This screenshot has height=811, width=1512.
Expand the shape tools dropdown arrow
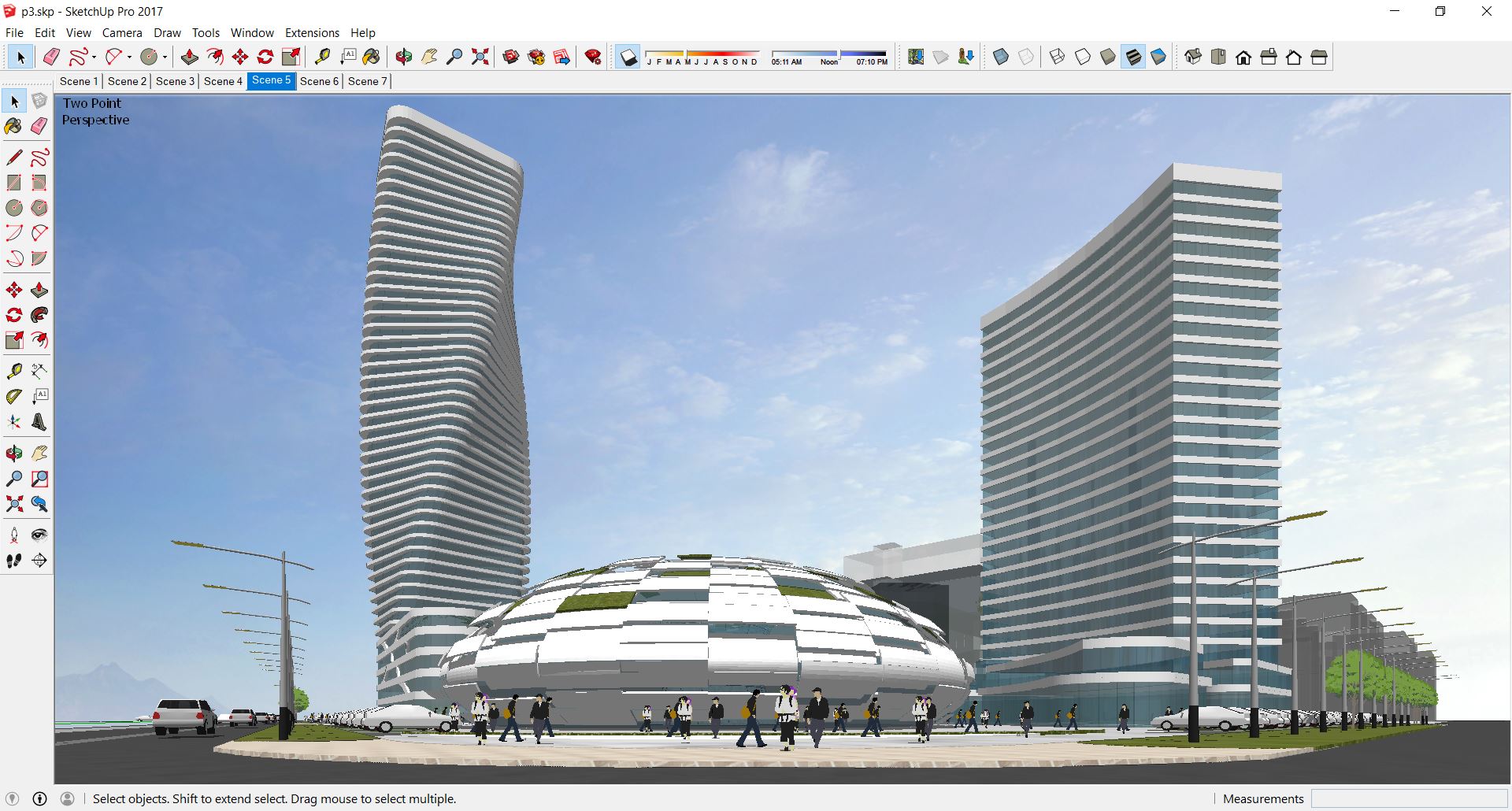pyautogui.click(x=165, y=57)
